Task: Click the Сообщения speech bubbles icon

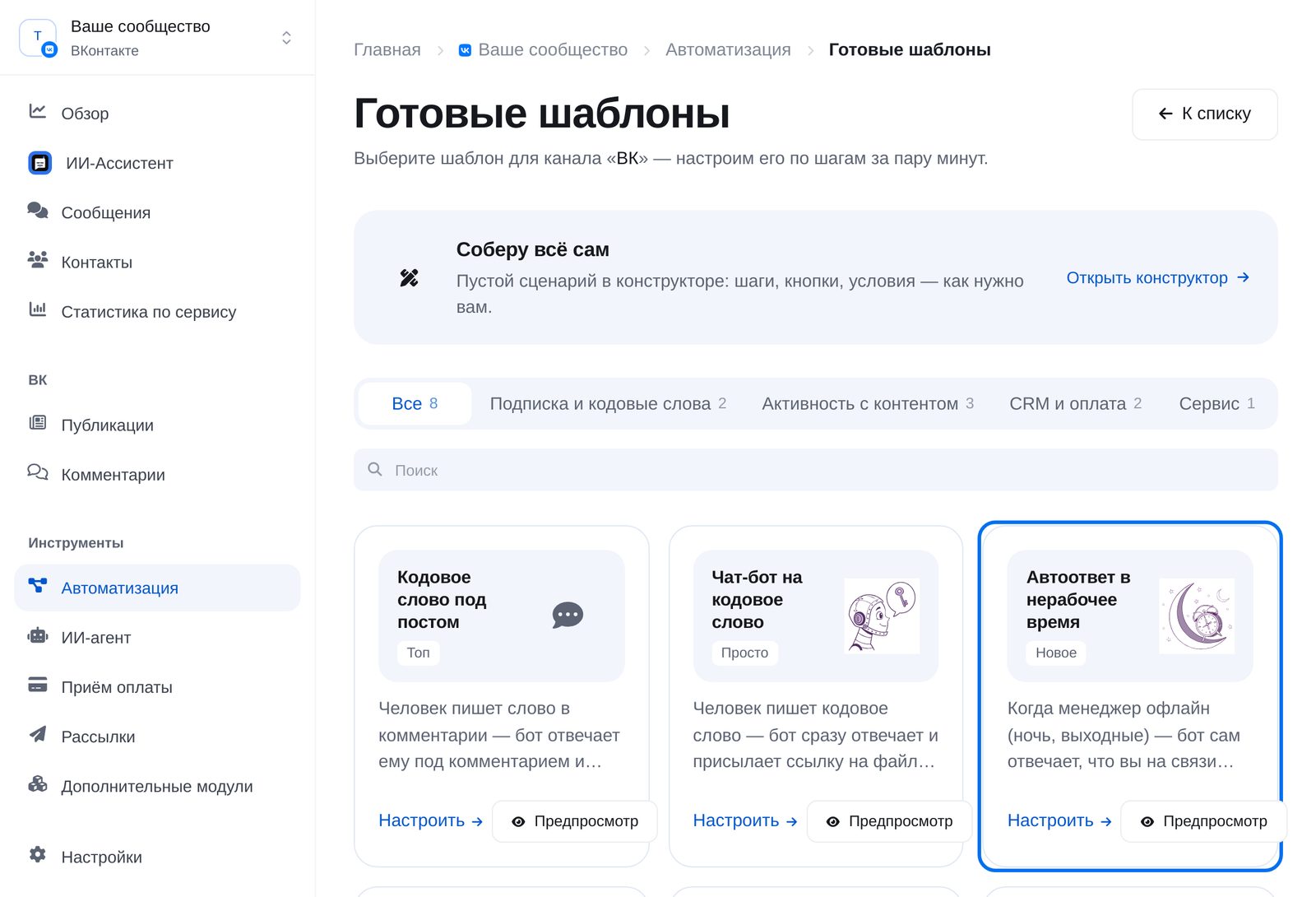Action: [38, 211]
